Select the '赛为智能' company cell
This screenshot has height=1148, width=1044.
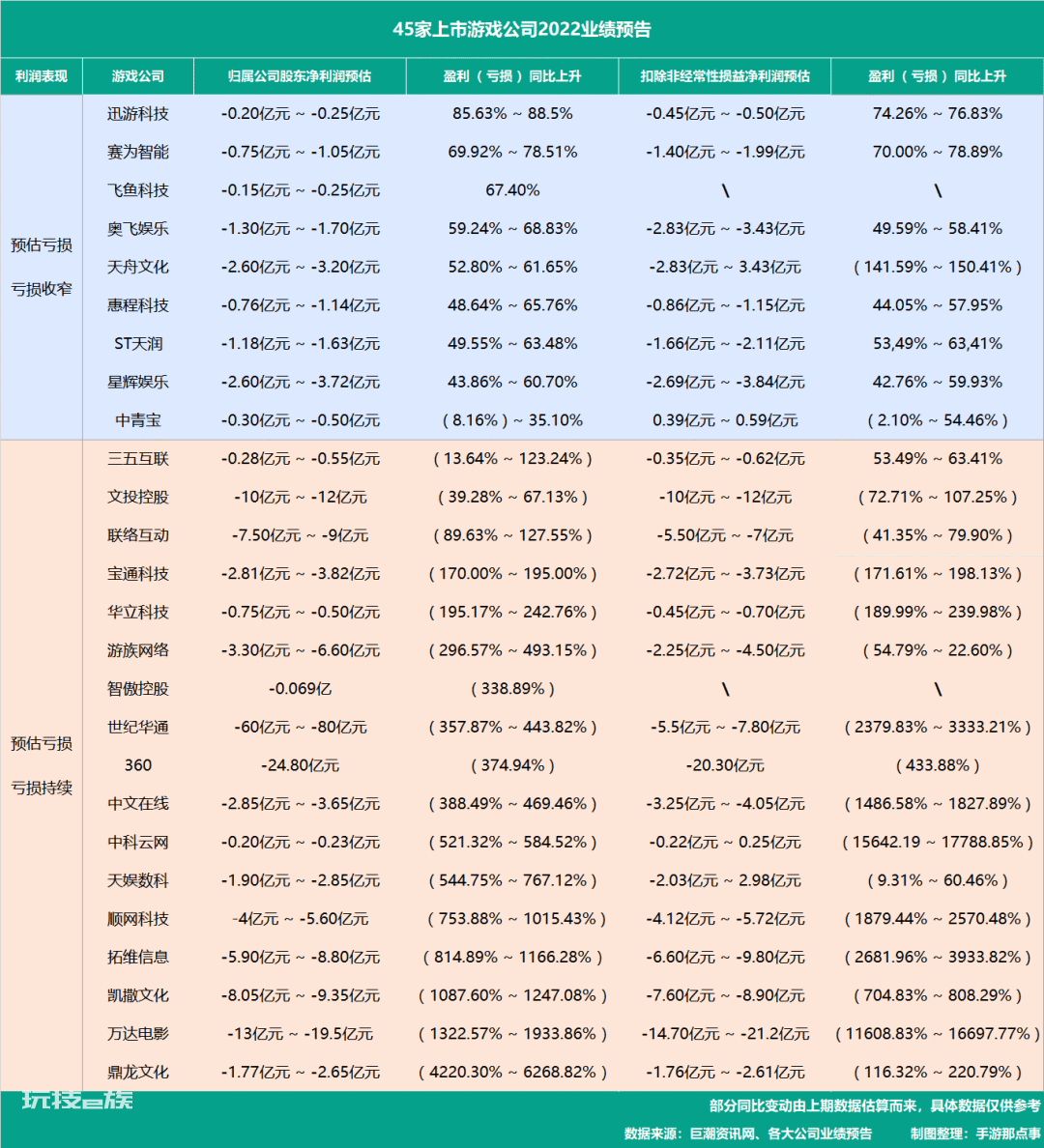click(137, 153)
